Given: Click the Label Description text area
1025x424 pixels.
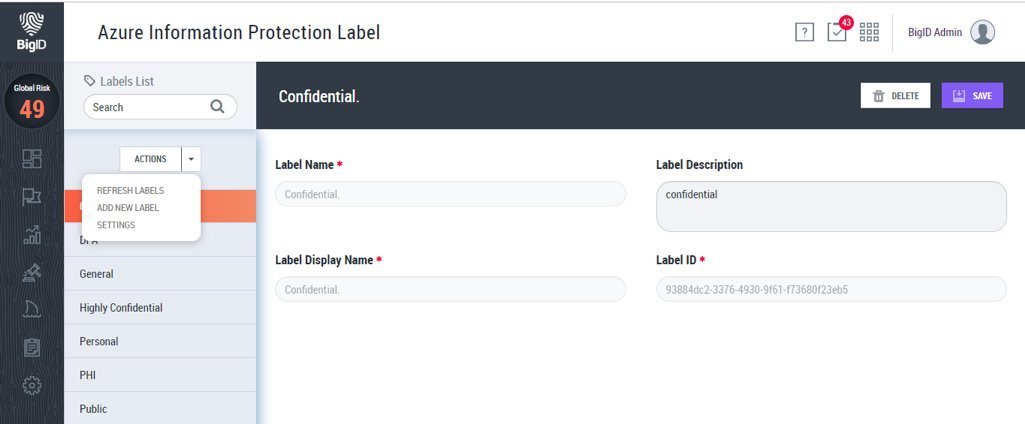Looking at the screenshot, I should click(831, 206).
